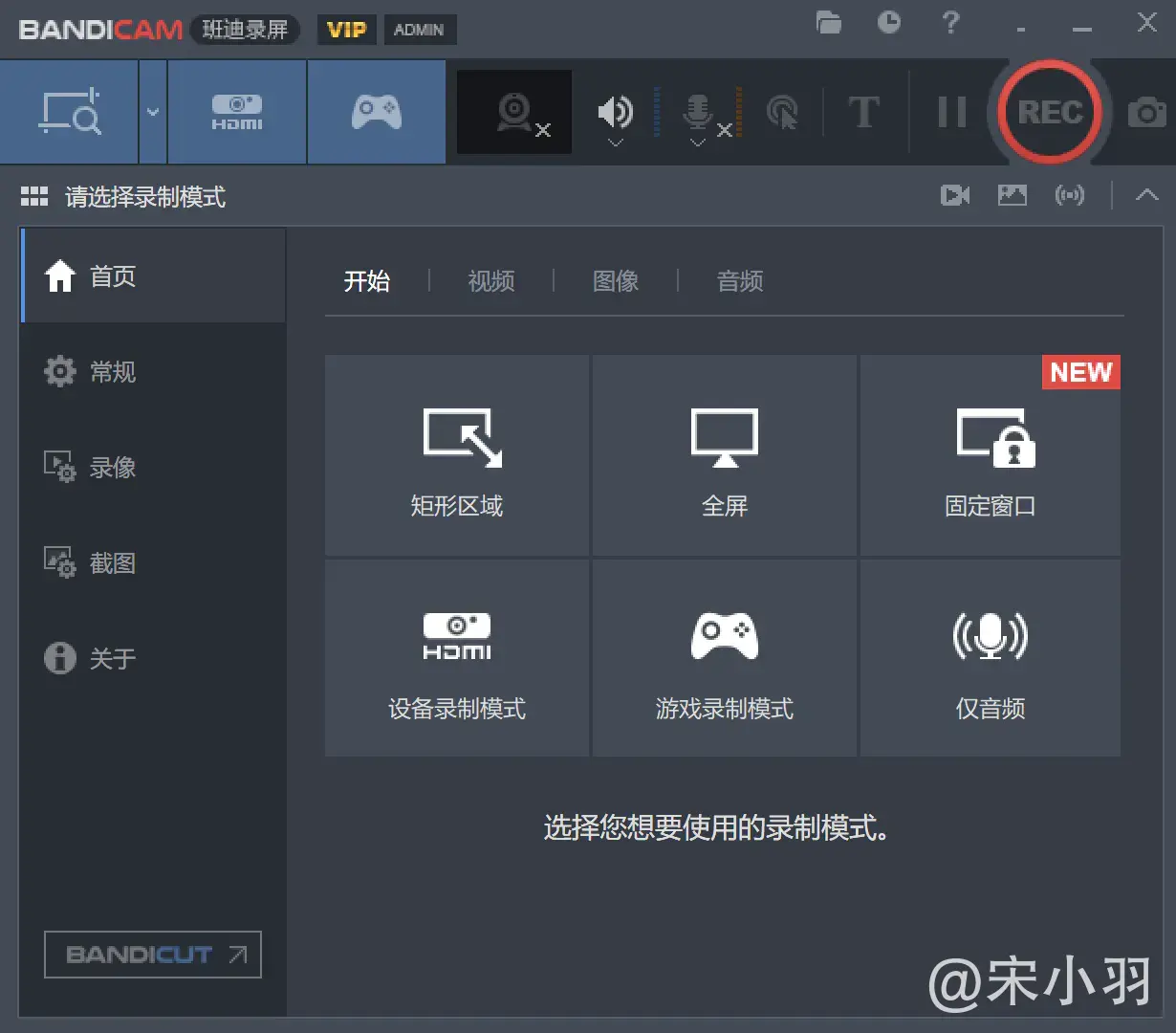The width and height of the screenshot is (1176, 1033).
Task: Open speaker sound settings dropdown arrow
Action: pyautogui.click(x=616, y=143)
